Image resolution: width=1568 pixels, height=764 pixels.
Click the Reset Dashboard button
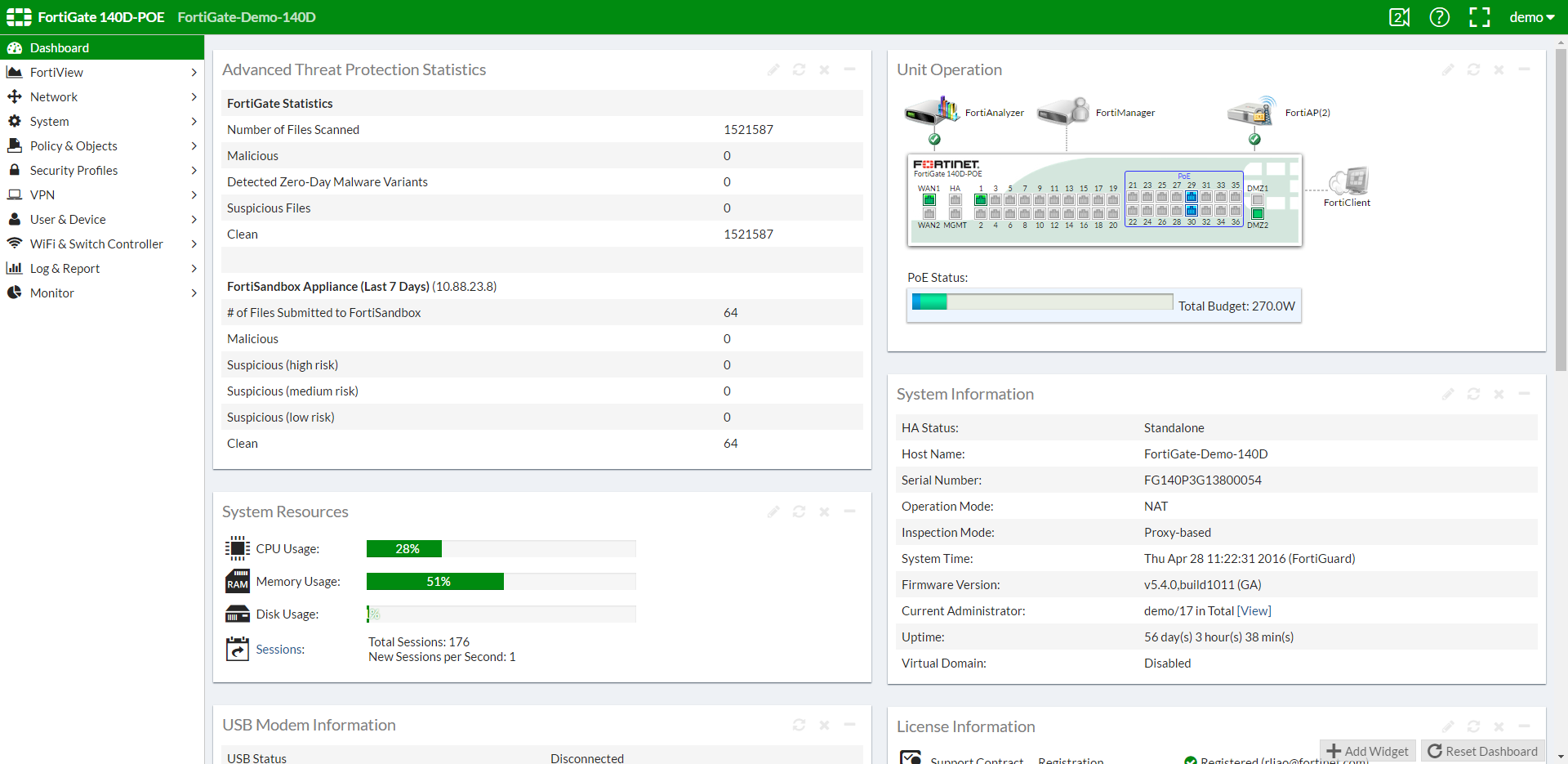tap(1483, 751)
